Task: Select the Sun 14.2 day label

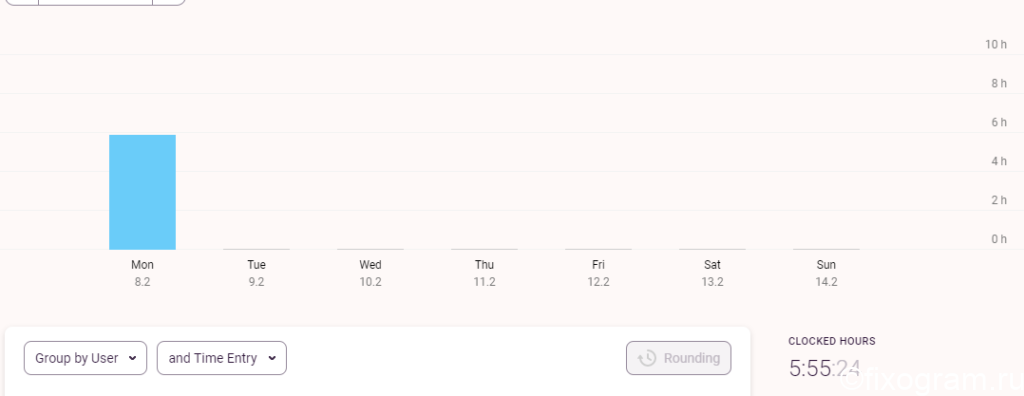Action: pos(826,273)
